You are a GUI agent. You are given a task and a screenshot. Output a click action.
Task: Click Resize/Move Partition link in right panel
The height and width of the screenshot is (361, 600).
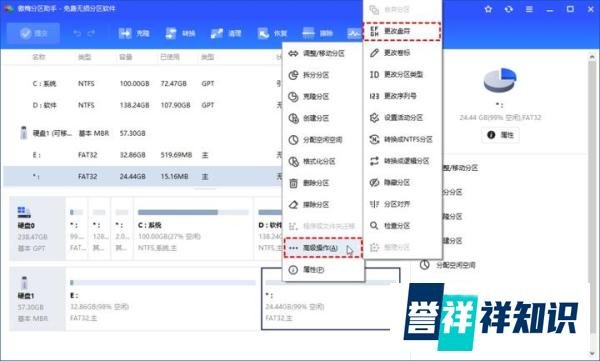click(460, 168)
